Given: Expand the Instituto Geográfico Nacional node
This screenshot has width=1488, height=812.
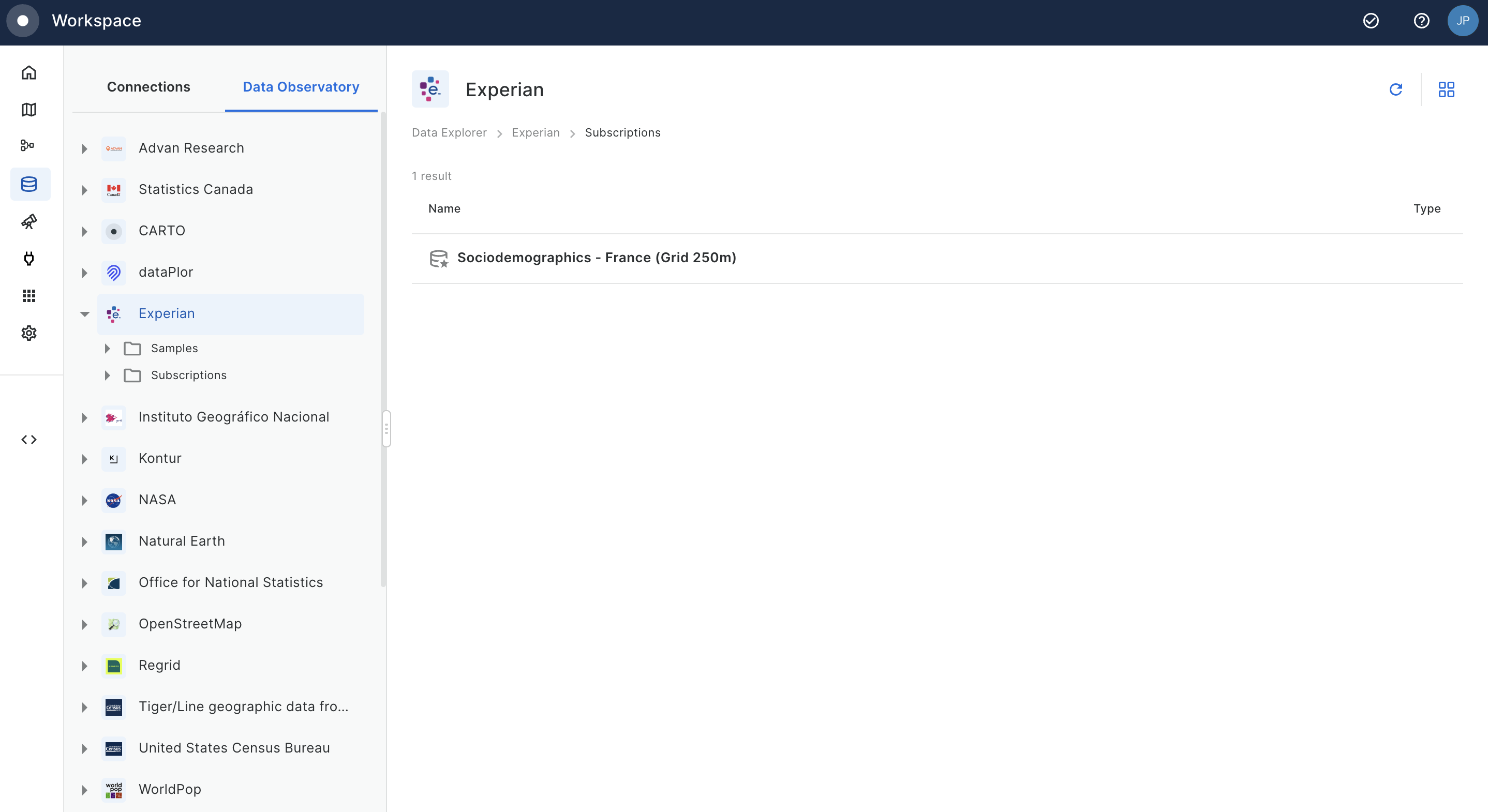Looking at the screenshot, I should 84,417.
